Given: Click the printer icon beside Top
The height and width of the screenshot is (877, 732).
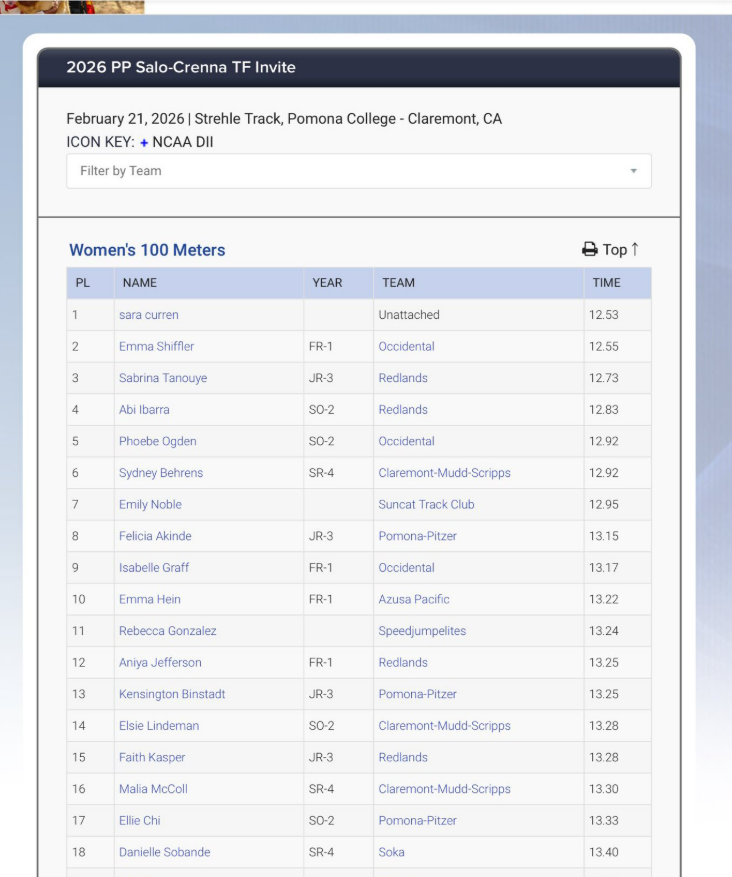Looking at the screenshot, I should (589, 250).
